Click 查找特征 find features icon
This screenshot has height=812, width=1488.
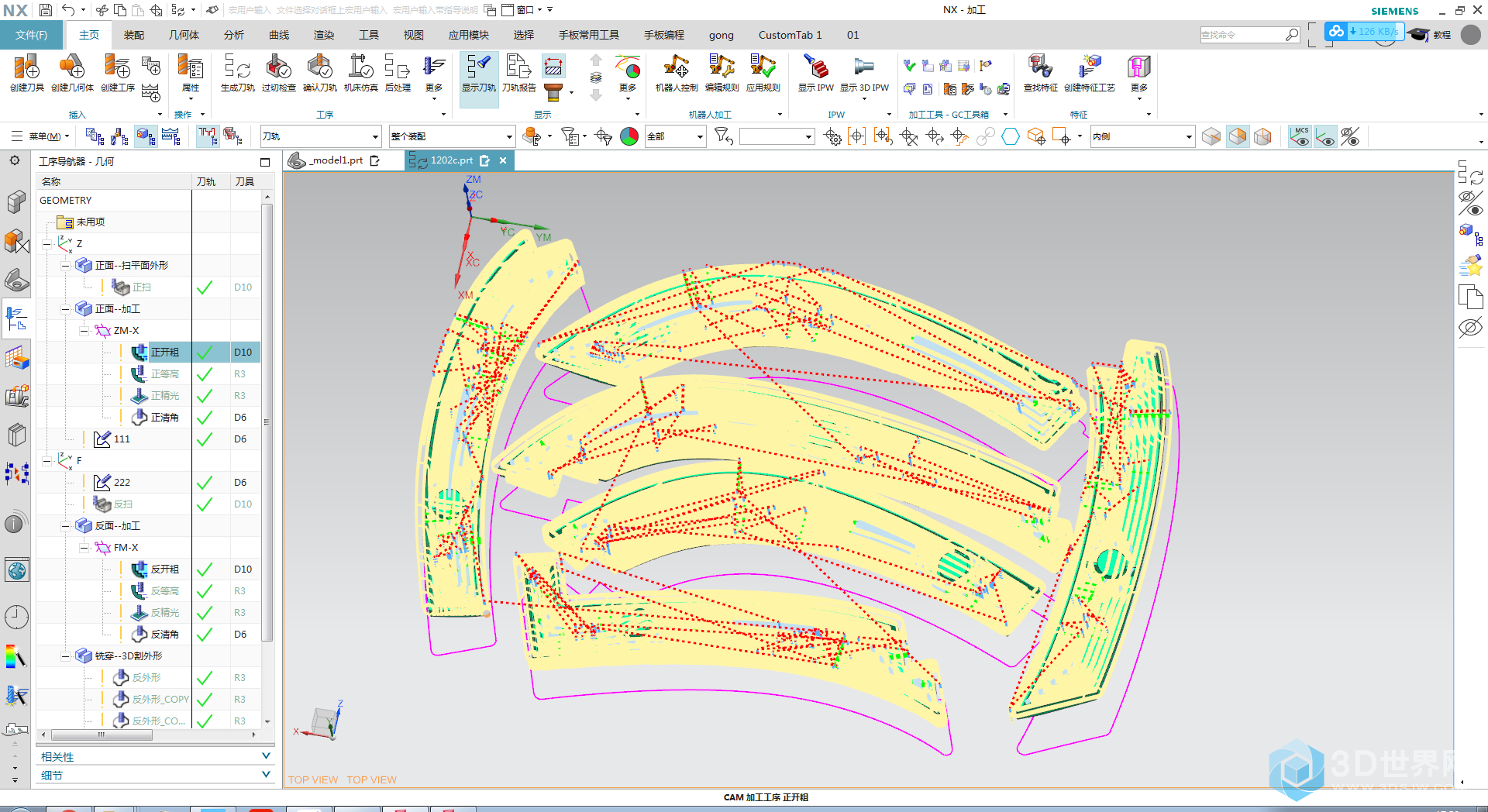click(1040, 74)
